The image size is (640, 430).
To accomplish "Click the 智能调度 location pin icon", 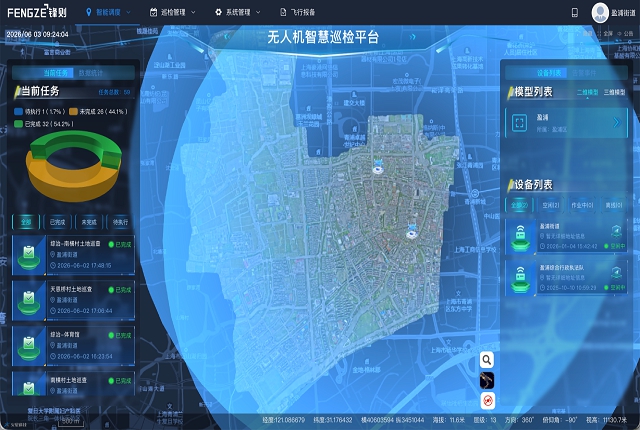I will coord(89,13).
